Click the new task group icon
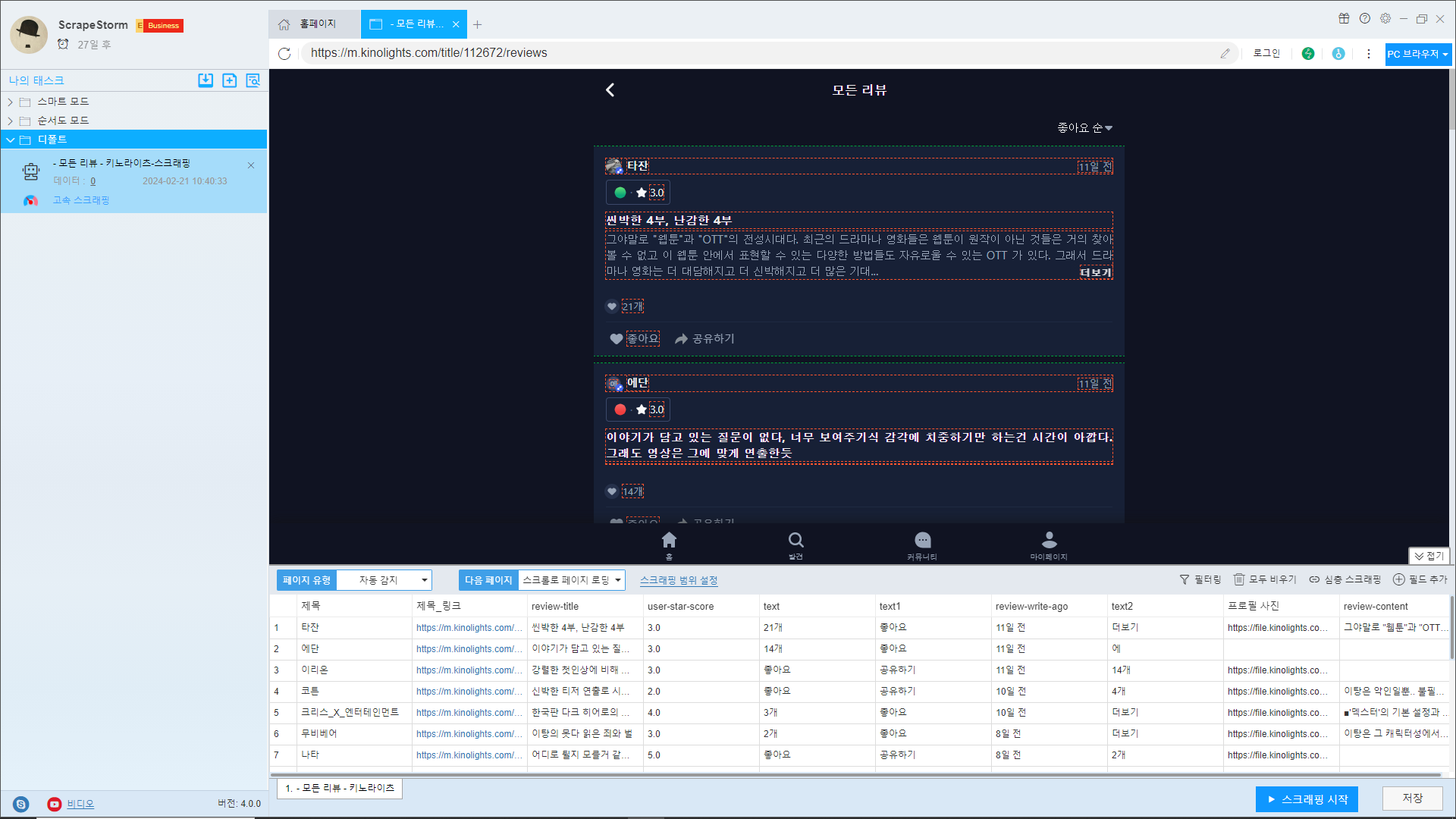This screenshot has width=1456, height=819. (229, 80)
